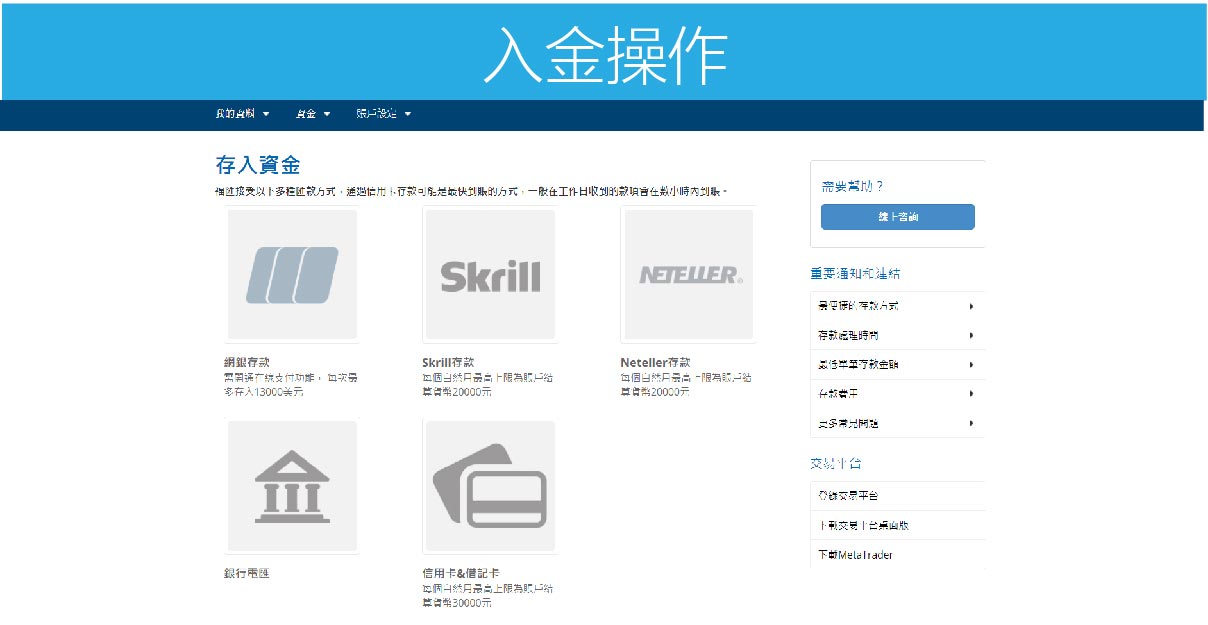The width and height of the screenshot is (1208, 625).
Task: Expand 存款處理時間 row in sidebar
Action: 897,335
